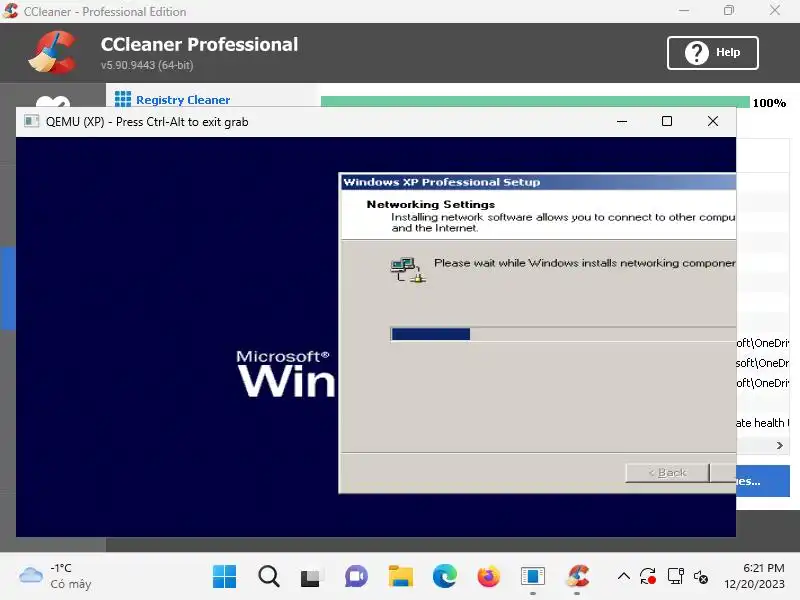
Task: Restore the CCleaner window size
Action: (729, 11)
